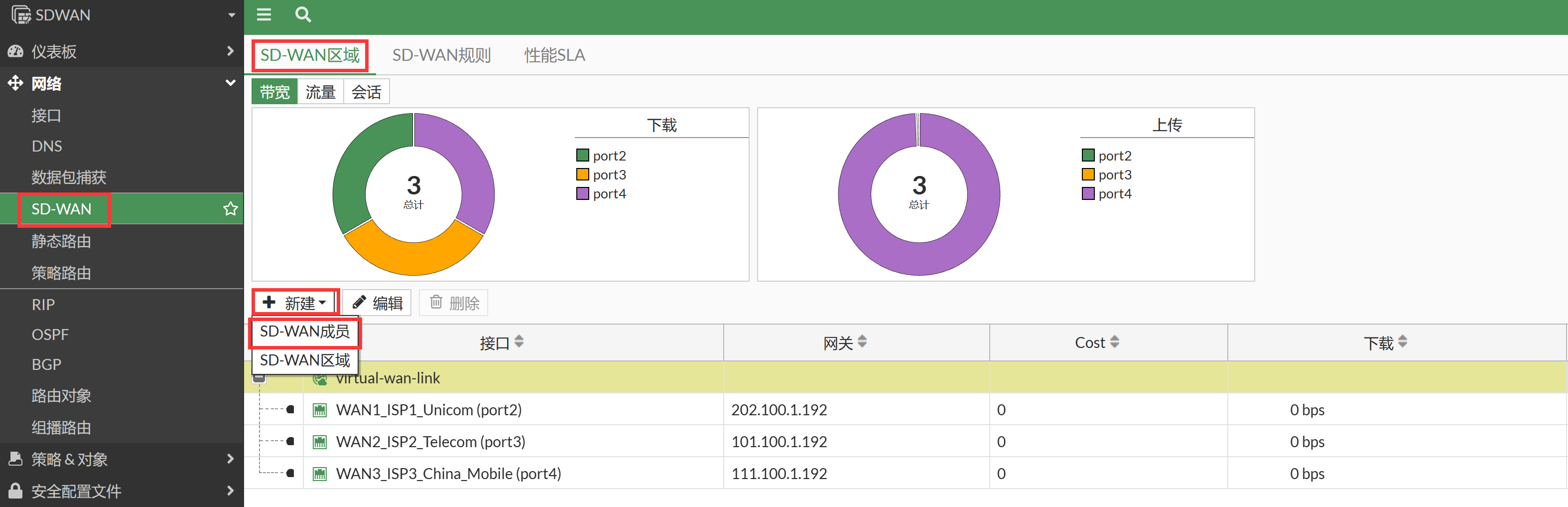Collapse the 网络 sidebar section

pos(230,83)
